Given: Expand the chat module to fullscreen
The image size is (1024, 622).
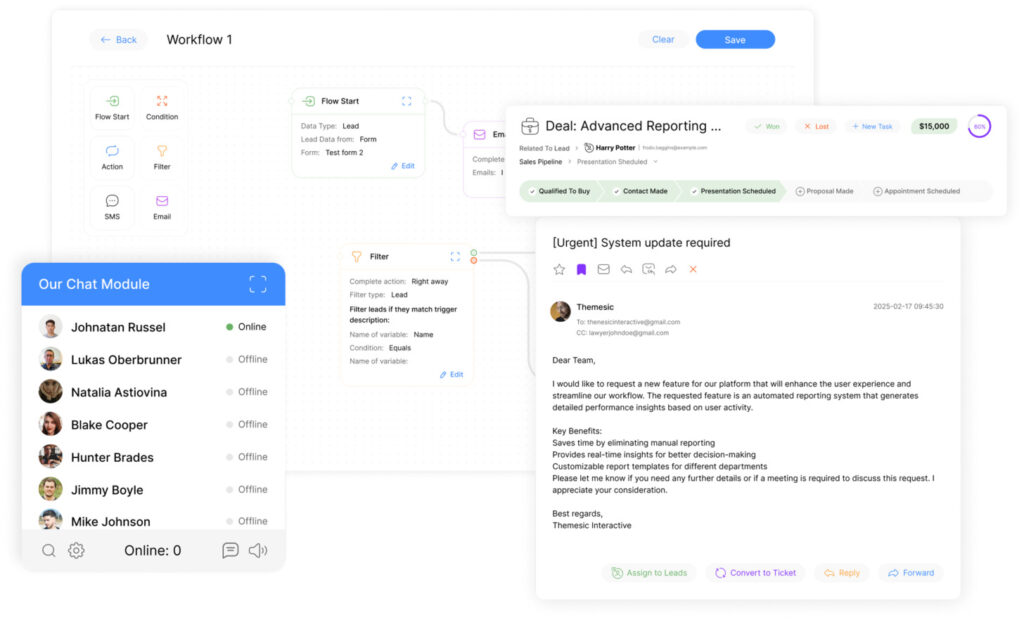Looking at the screenshot, I should (x=258, y=284).
